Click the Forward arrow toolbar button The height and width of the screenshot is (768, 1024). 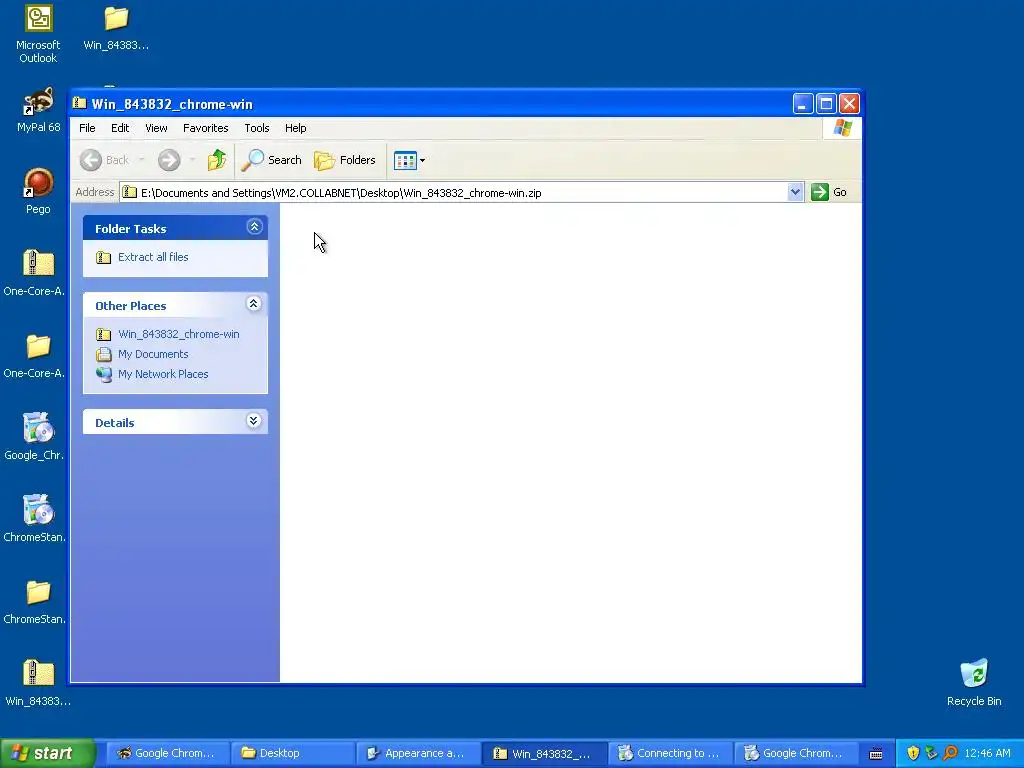169,160
